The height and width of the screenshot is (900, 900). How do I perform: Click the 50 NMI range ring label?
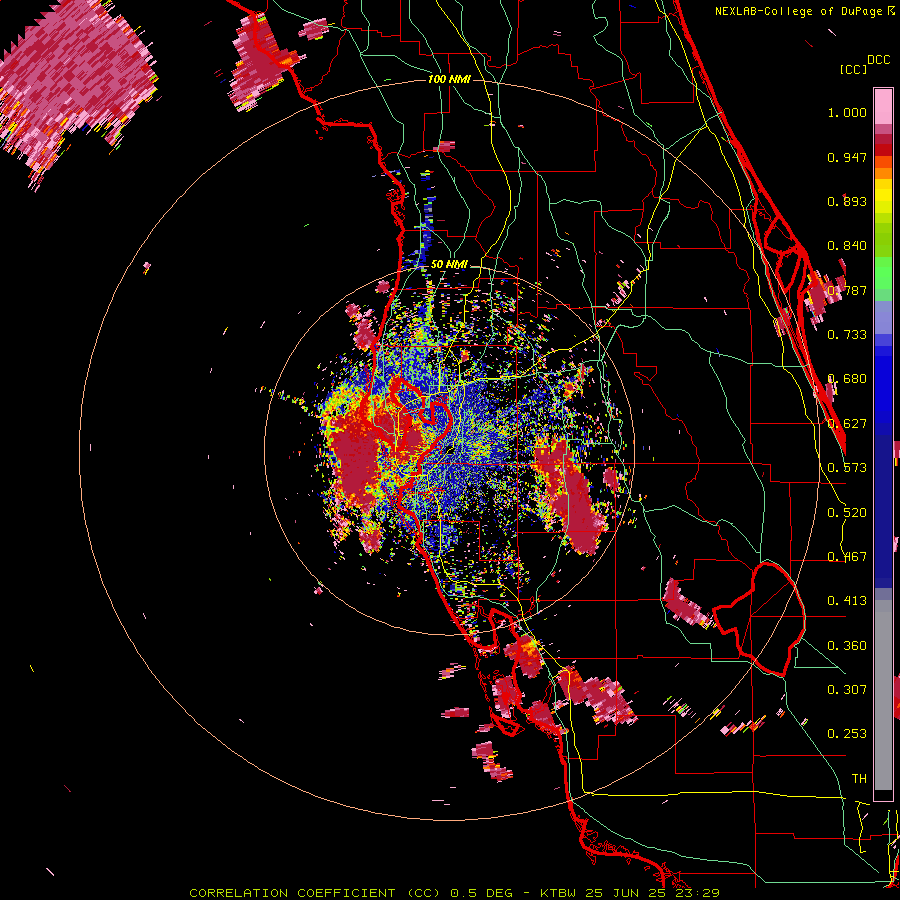click(449, 265)
